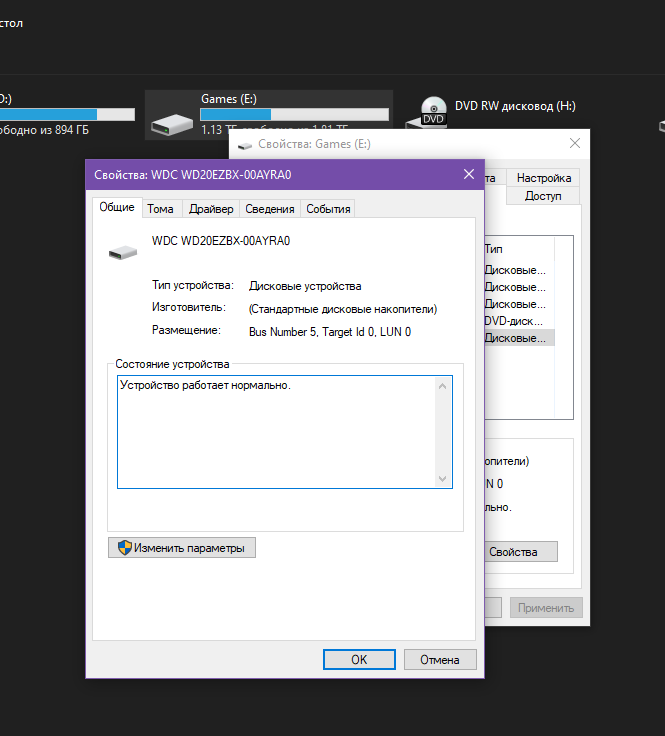Screen dimensions: 665x736
Task: Select the first Дисковые... row in the list
Action: [x=519, y=270]
